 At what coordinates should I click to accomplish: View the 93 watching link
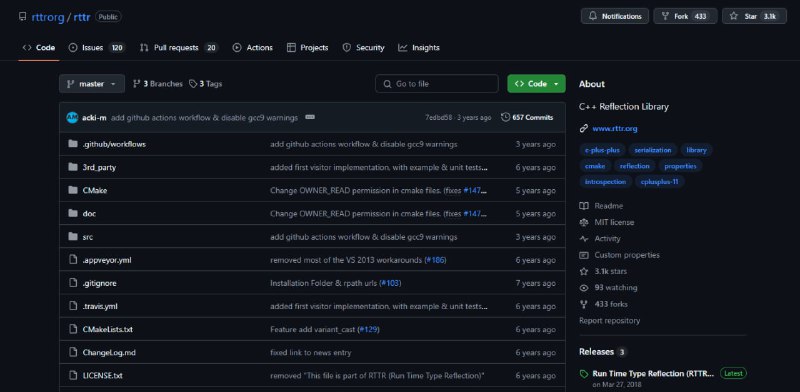point(609,287)
